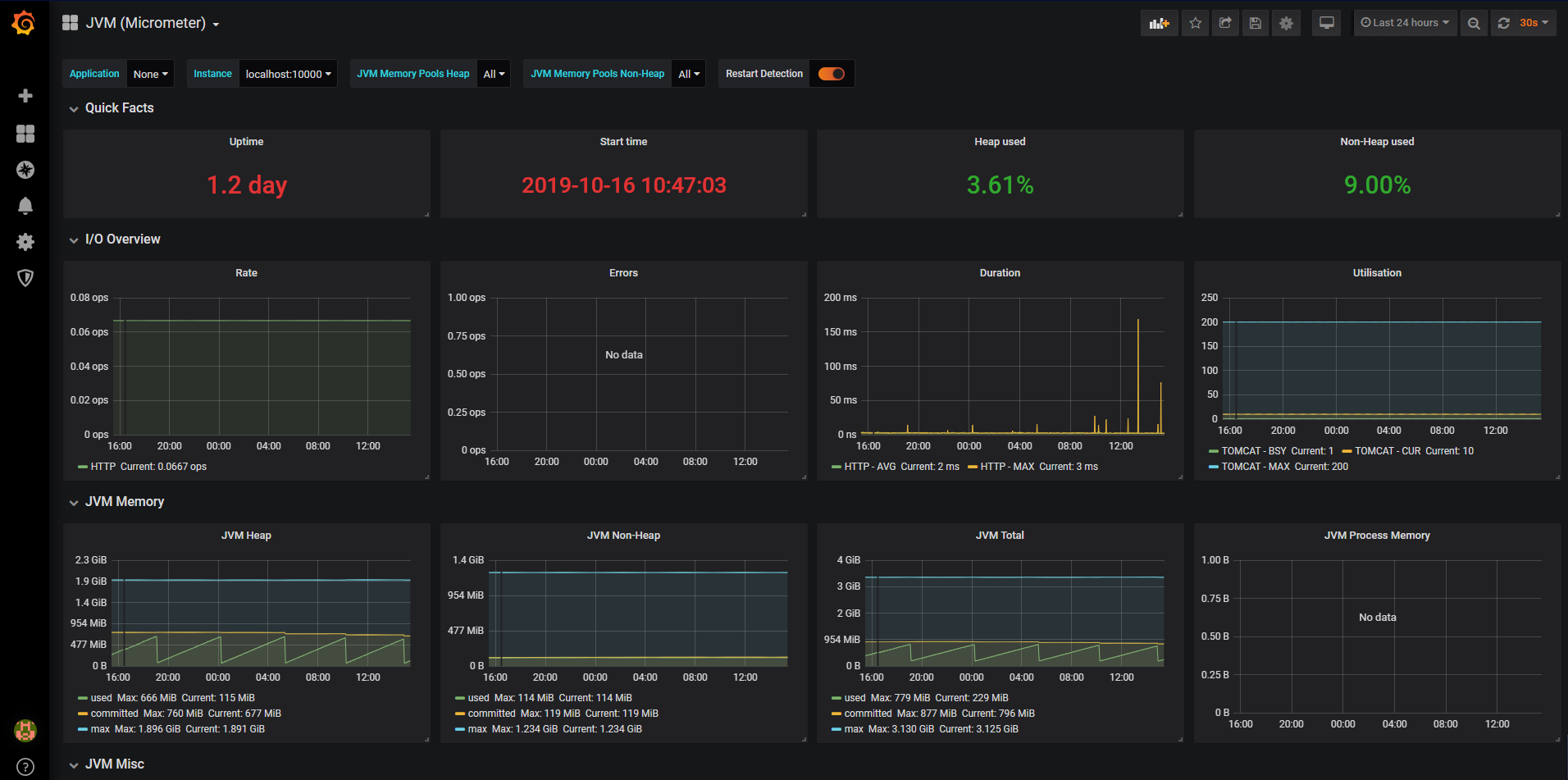Share the dashboard via share icon
The height and width of the screenshot is (780, 1568).
(x=1225, y=23)
